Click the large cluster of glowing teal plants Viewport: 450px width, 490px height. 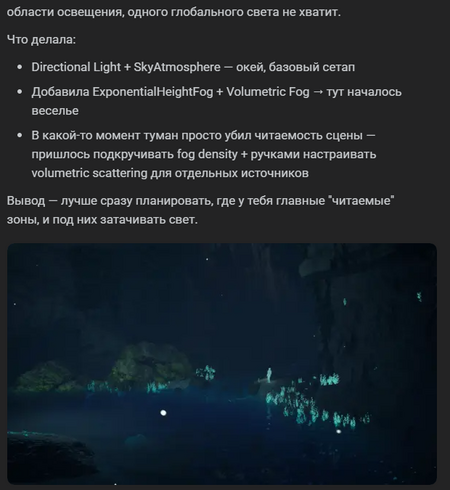(297, 405)
